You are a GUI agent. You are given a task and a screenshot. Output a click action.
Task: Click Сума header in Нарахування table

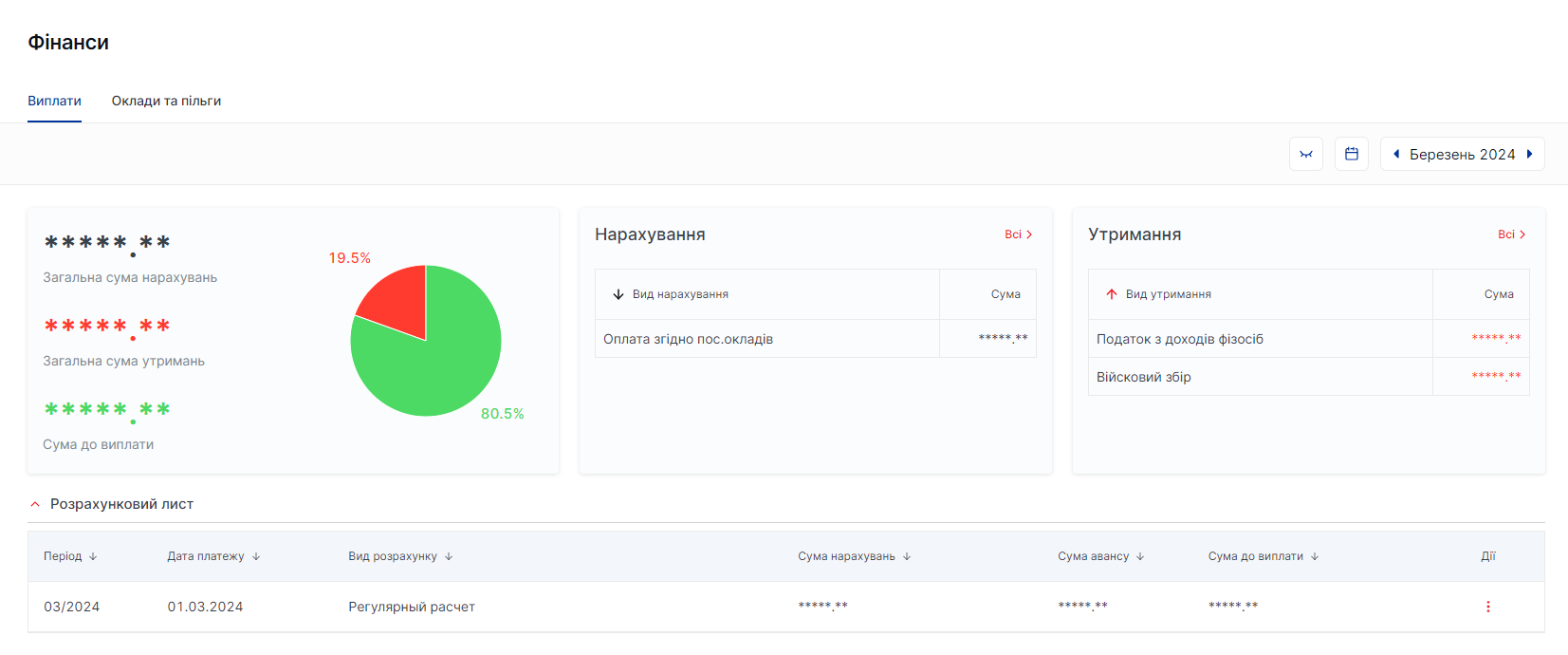(x=1005, y=294)
